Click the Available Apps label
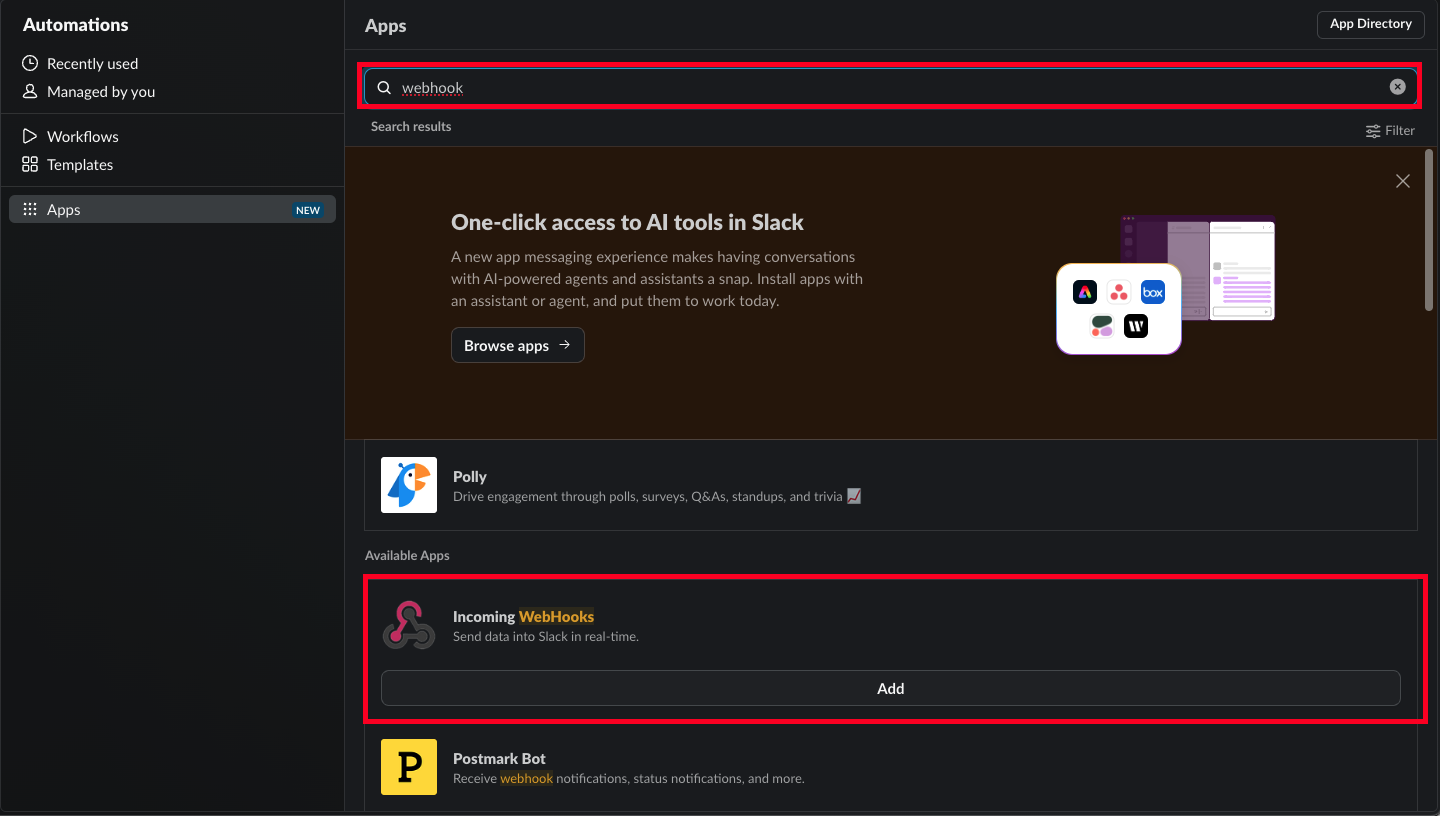The image size is (1440, 816). (407, 555)
